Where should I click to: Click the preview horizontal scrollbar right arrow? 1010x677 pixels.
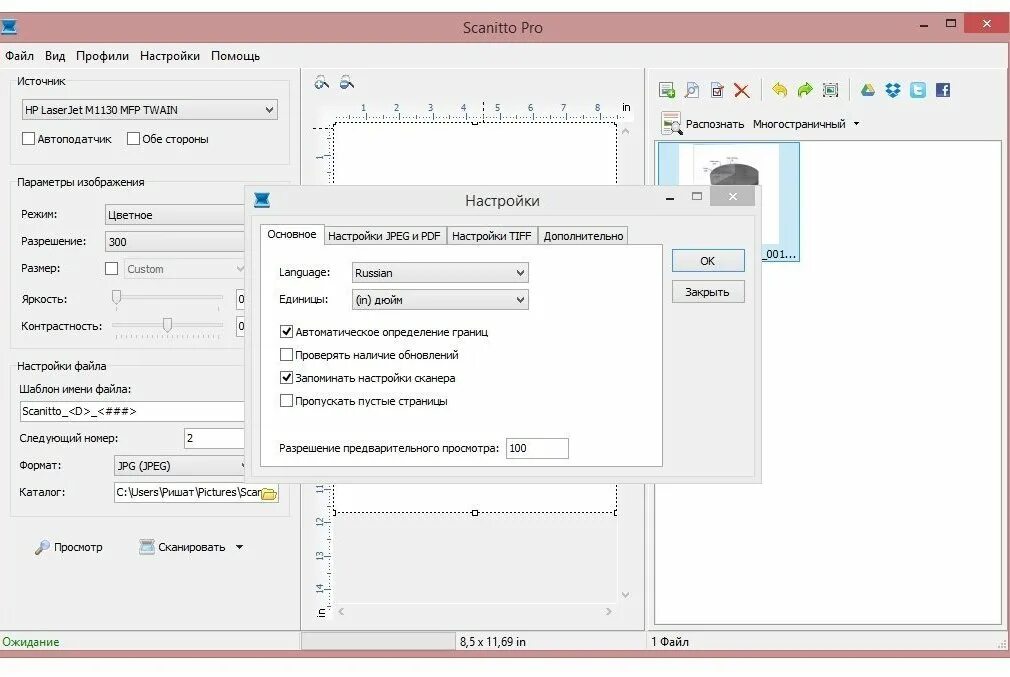tap(608, 611)
